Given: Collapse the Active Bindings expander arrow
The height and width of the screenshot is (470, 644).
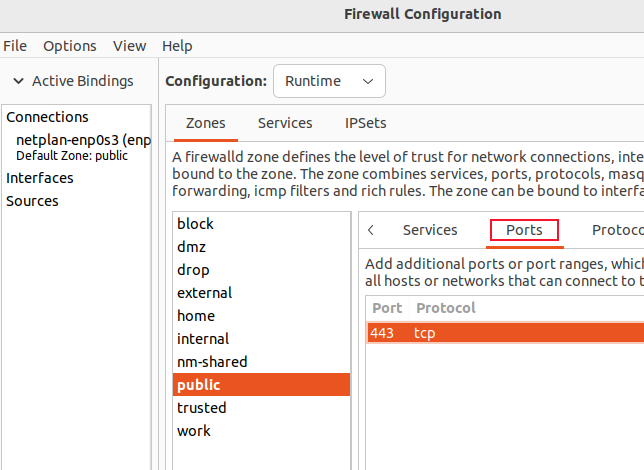Looking at the screenshot, I should (18, 81).
